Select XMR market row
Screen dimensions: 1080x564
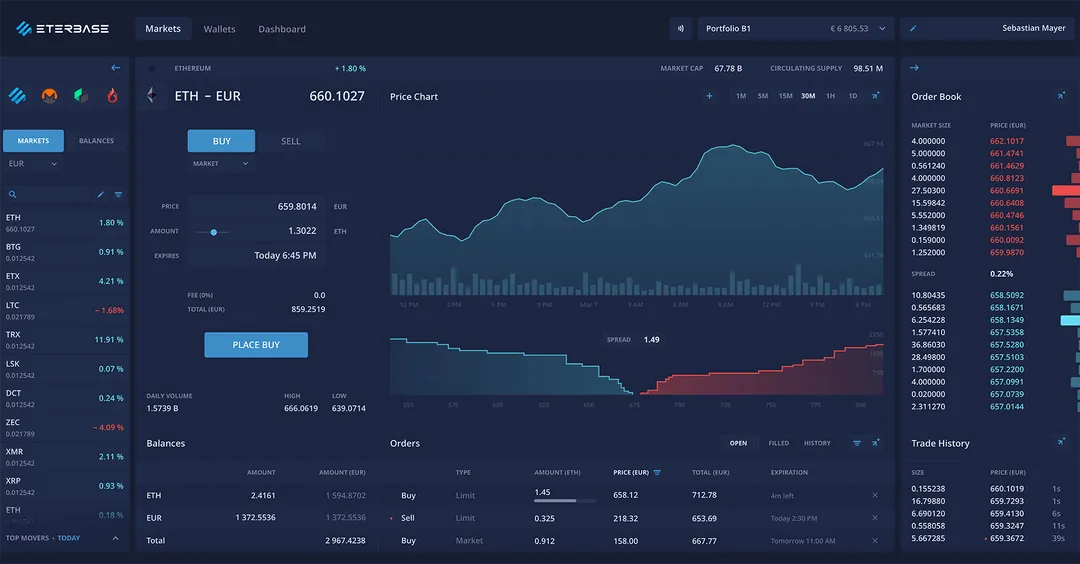(x=64, y=457)
